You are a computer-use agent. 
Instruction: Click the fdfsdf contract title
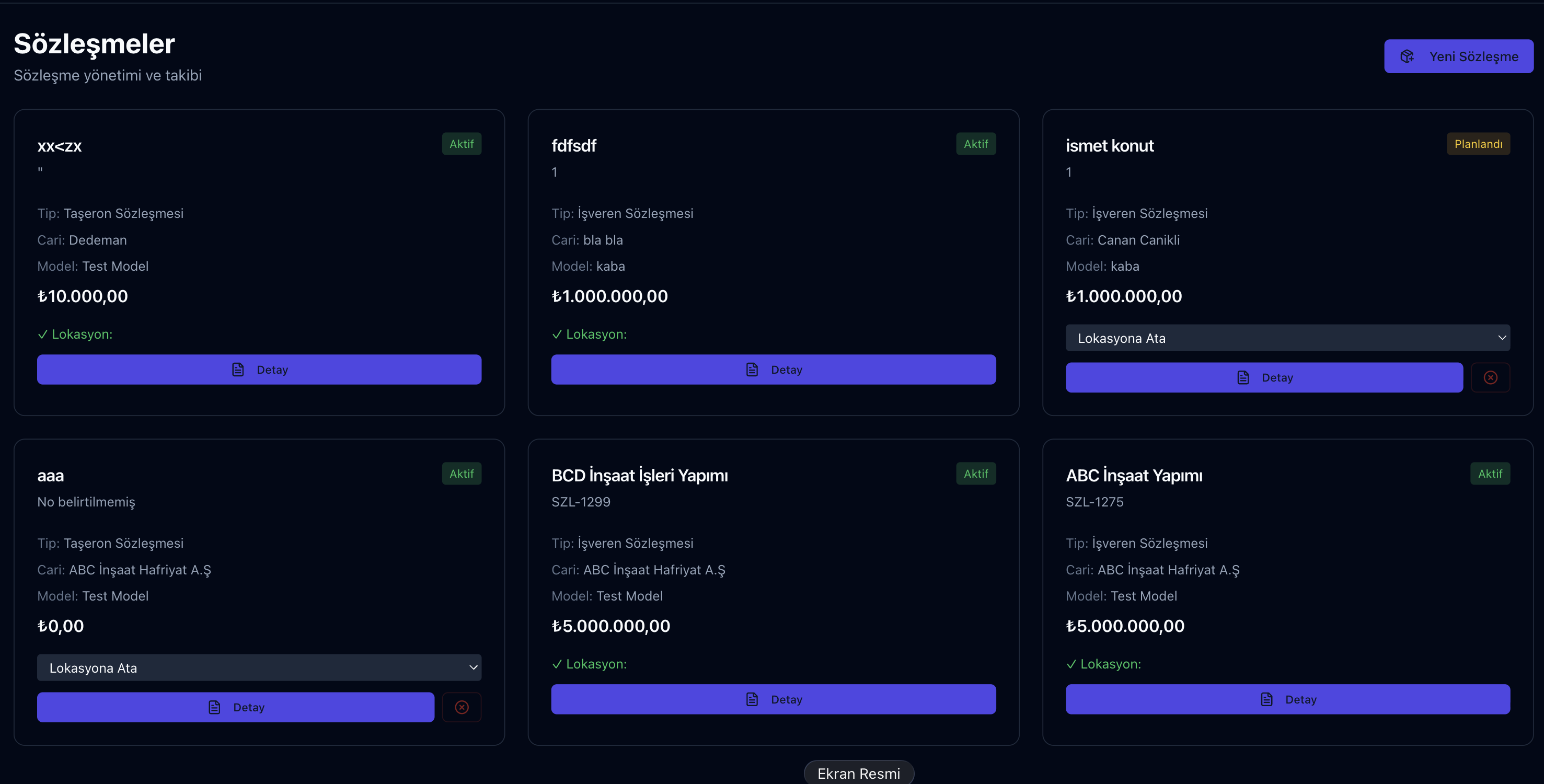[x=573, y=146]
